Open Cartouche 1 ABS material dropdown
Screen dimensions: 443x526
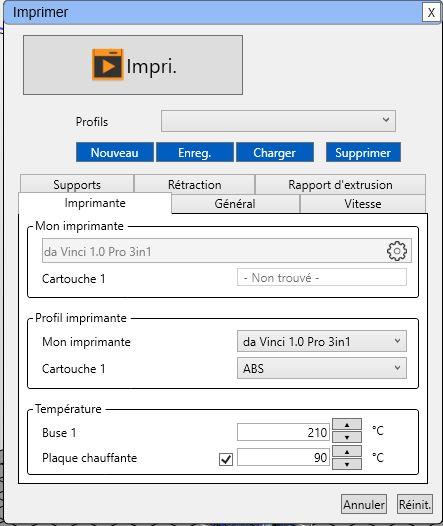[322, 368]
